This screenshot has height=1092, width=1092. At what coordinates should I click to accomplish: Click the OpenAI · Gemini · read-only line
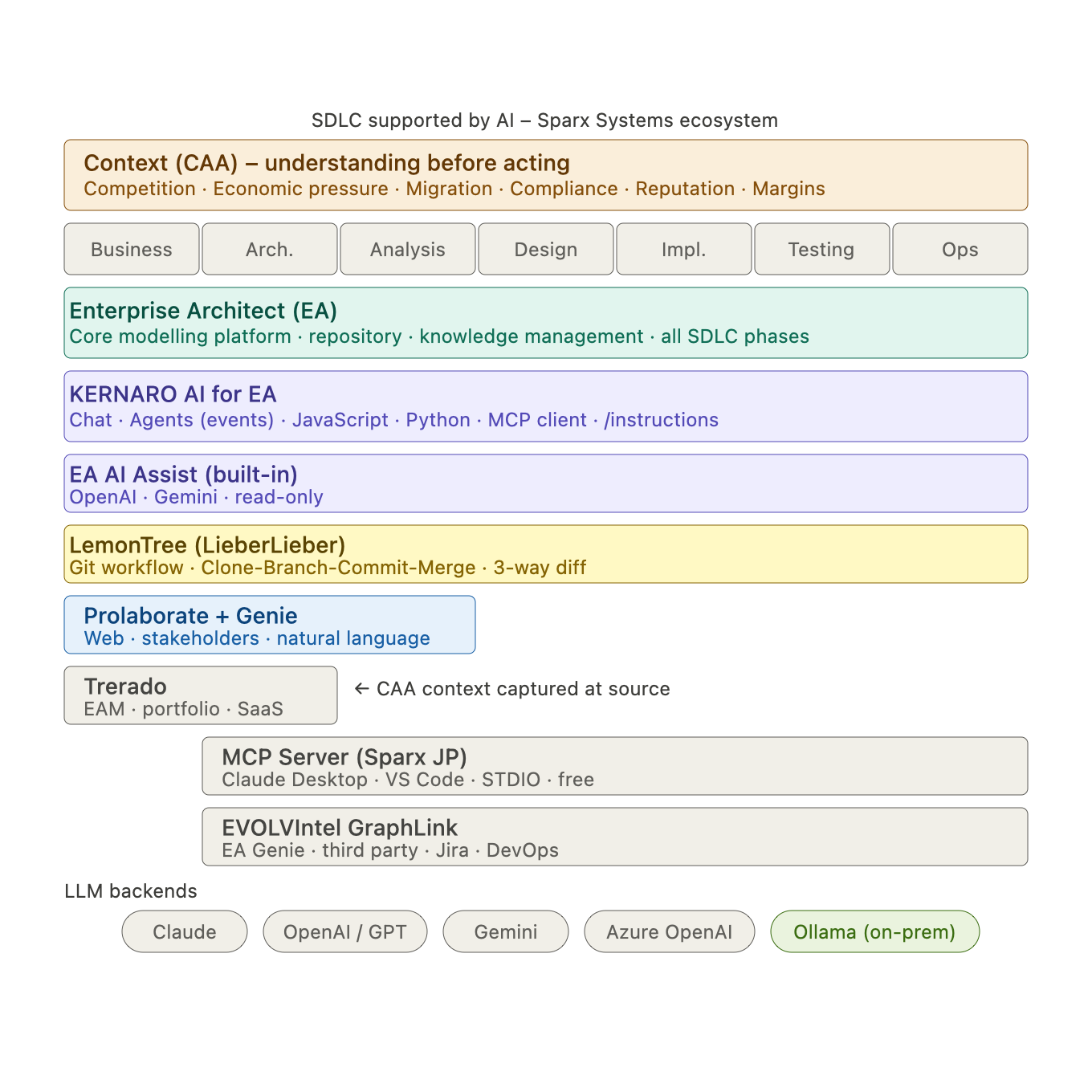click(196, 497)
